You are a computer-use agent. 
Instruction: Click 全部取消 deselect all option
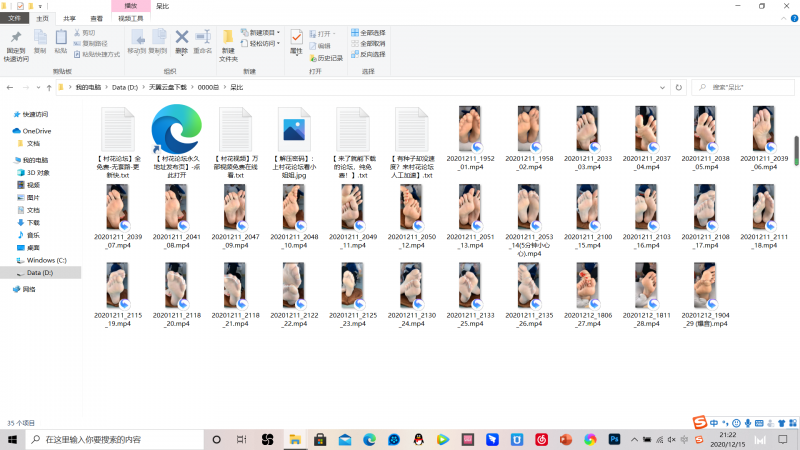click(x=370, y=44)
